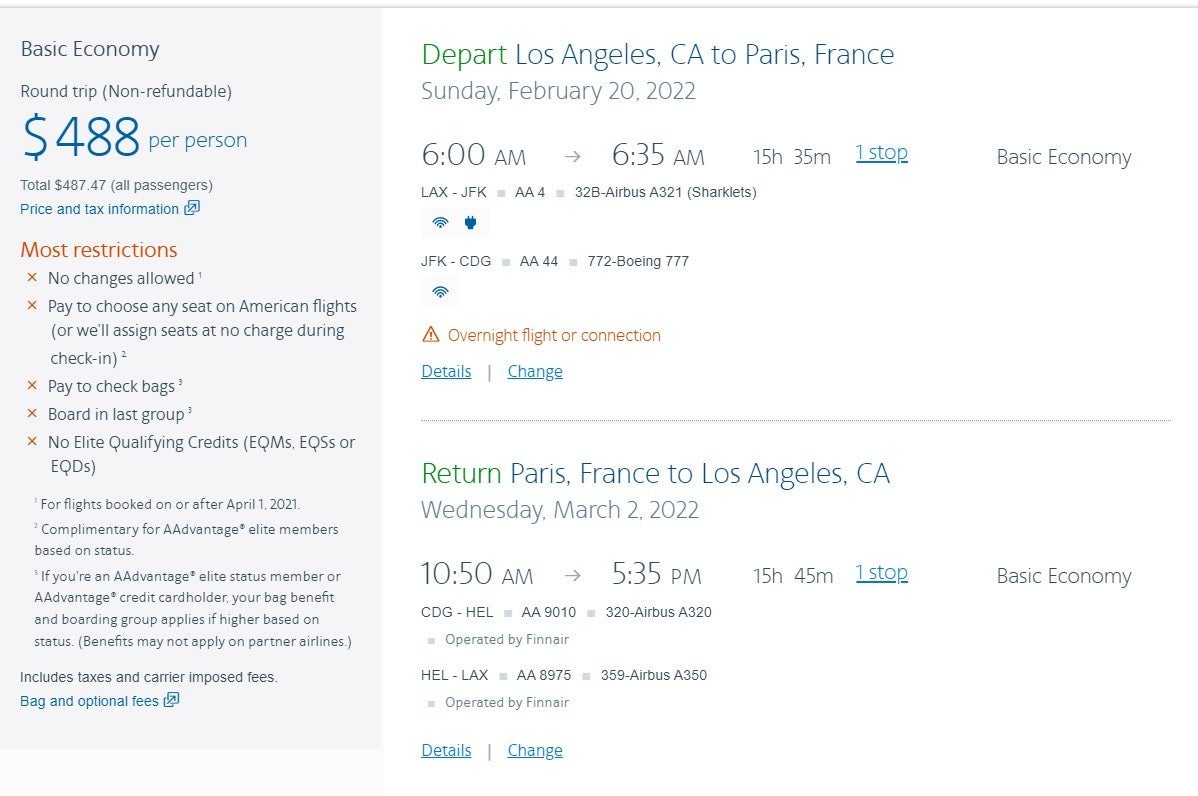This screenshot has width=1198, height=796.
Task: Click the overnight flight warning triangle icon
Action: click(431, 335)
